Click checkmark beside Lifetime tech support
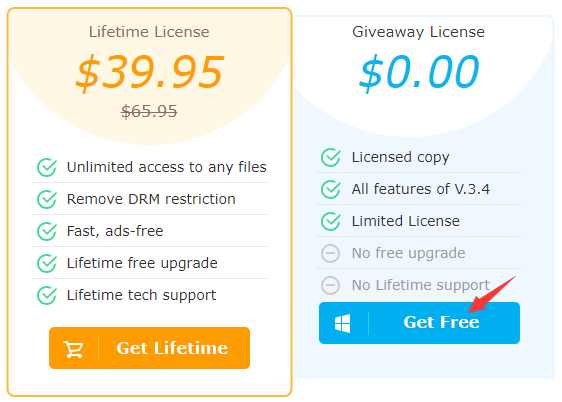The image size is (562, 402). tap(47, 295)
